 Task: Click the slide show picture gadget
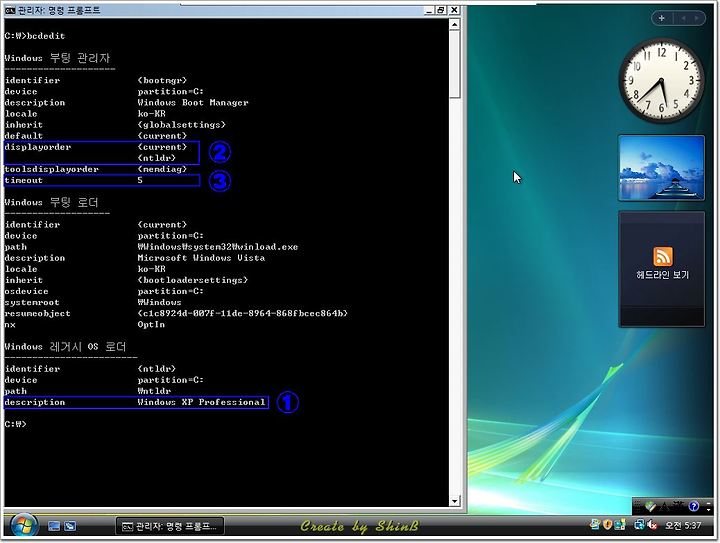[661, 168]
